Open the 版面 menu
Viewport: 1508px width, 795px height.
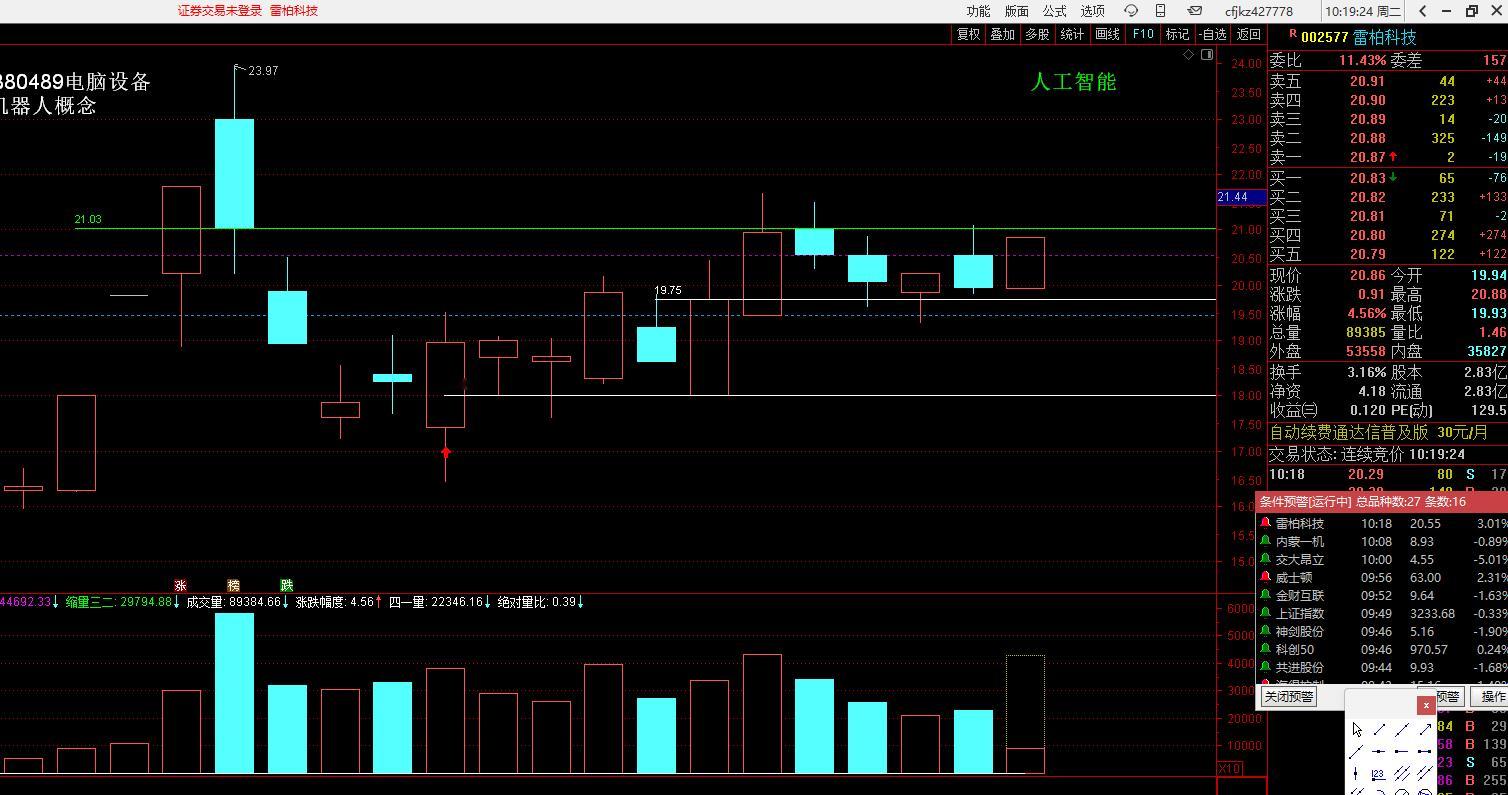click(1016, 11)
